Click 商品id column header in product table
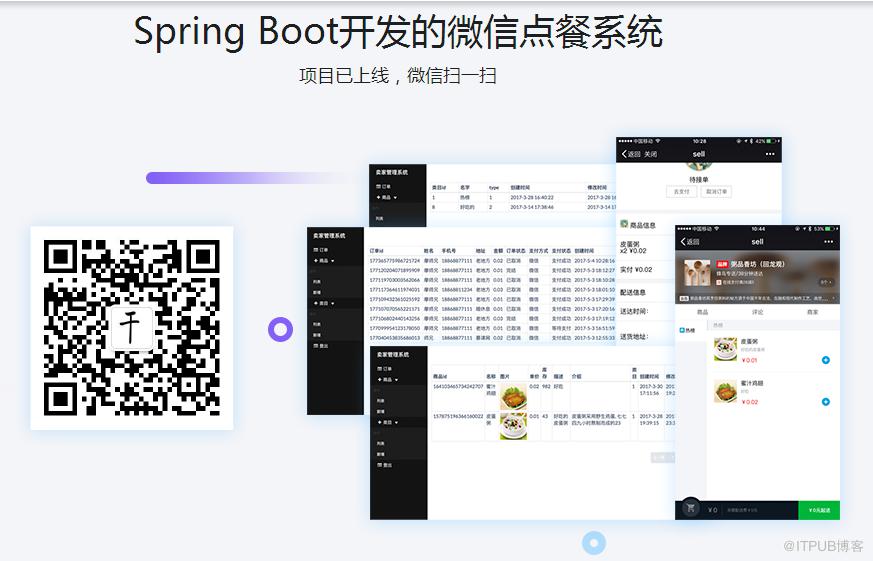This screenshot has width=873, height=561. point(440,377)
